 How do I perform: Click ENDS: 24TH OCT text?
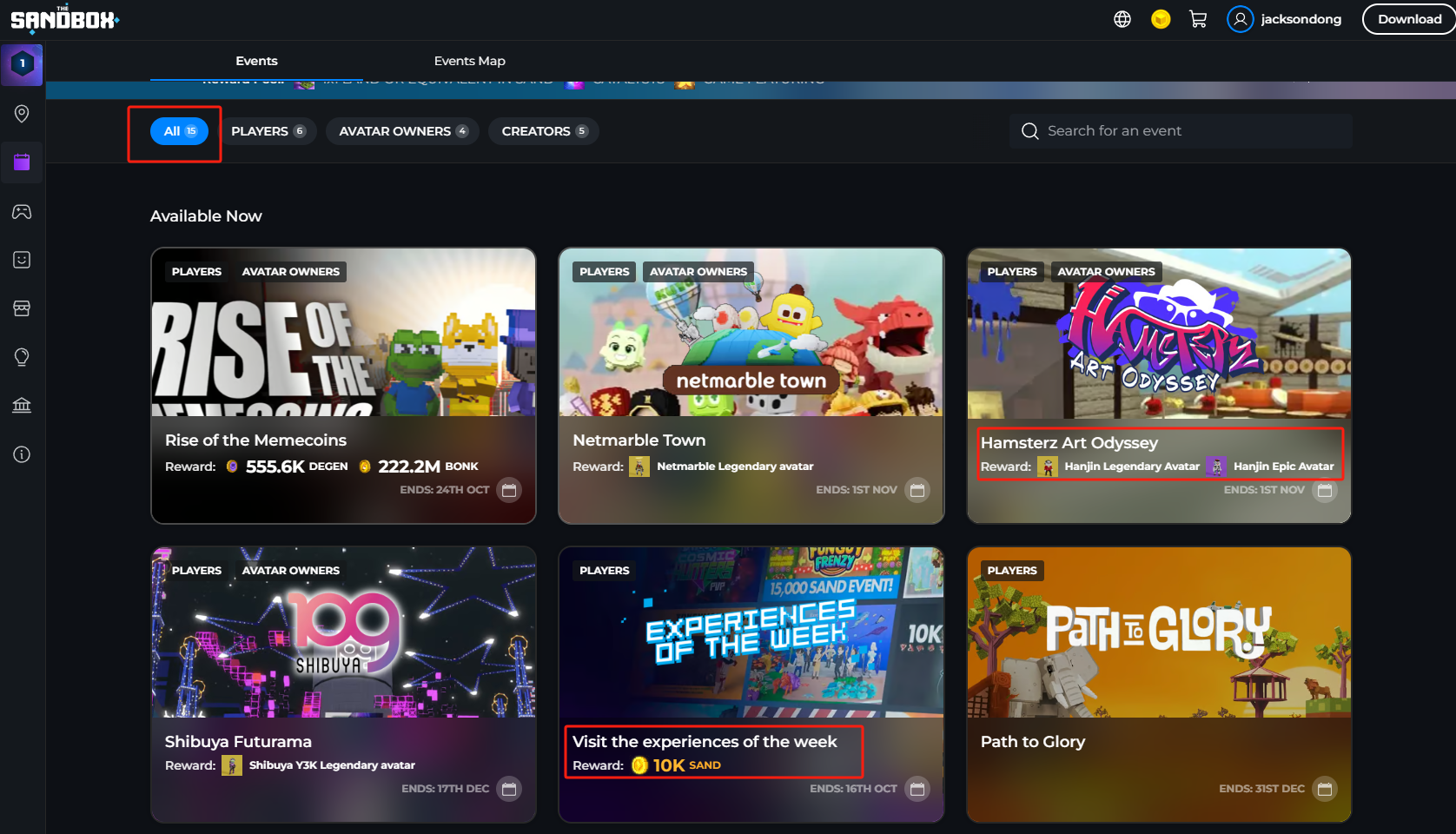click(x=444, y=490)
